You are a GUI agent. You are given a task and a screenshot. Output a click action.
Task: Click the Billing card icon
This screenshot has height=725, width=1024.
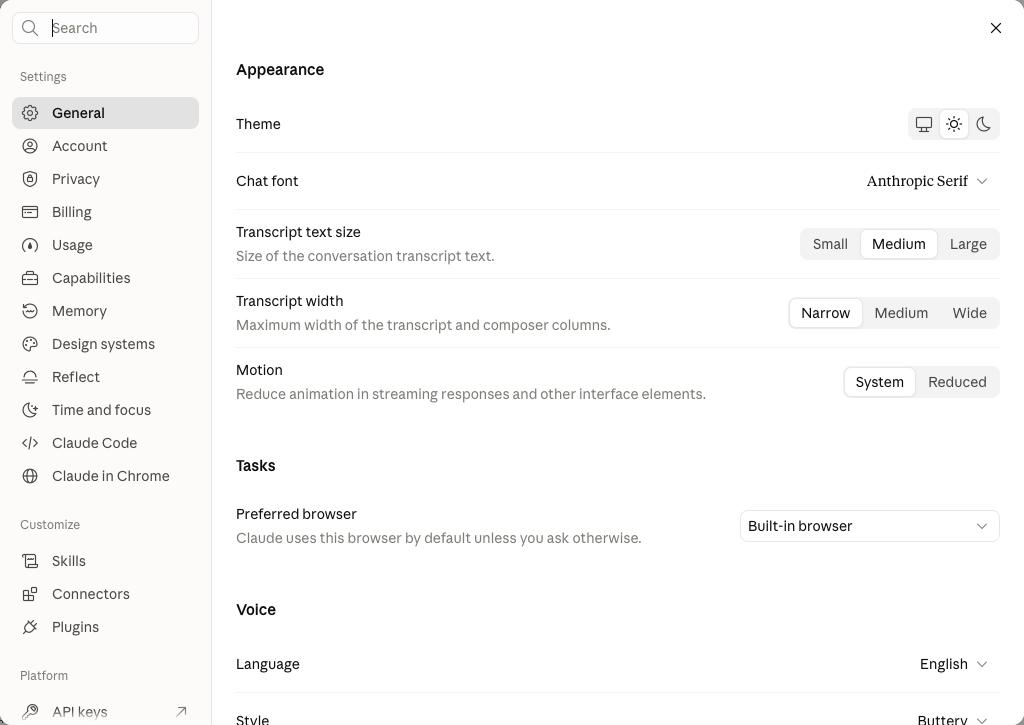coord(30,212)
